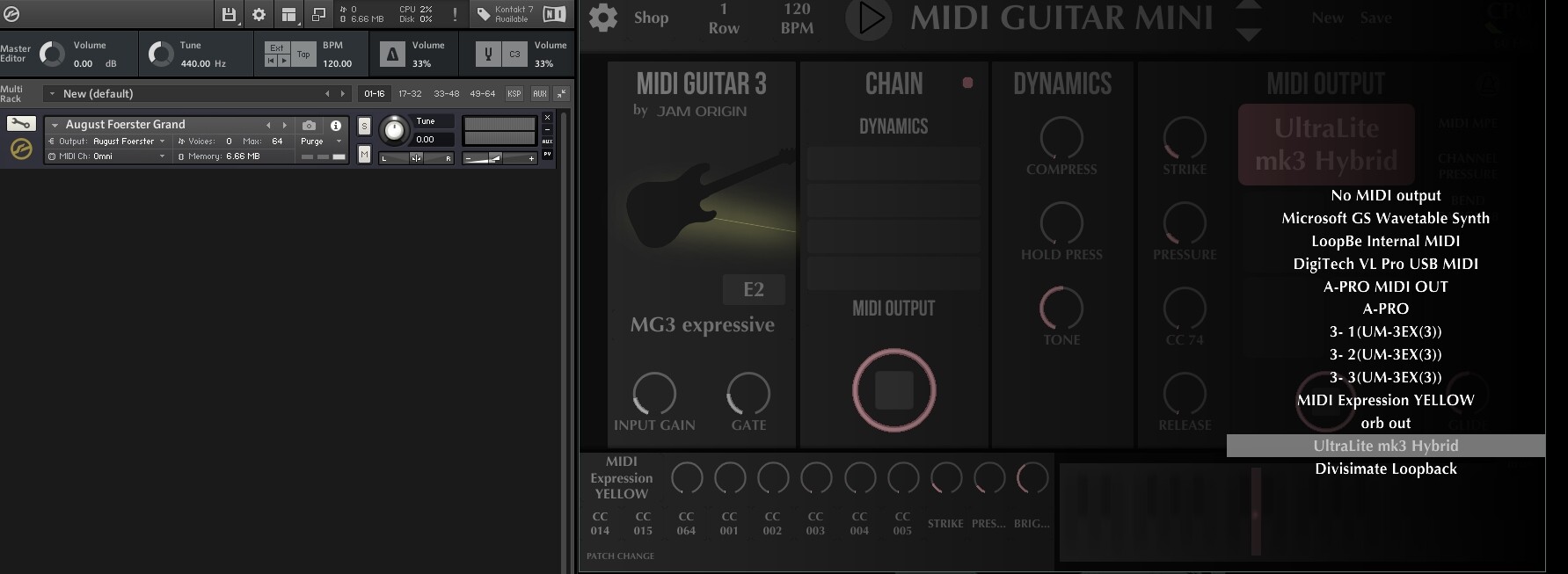This screenshot has width=1568, height=574.
Task: Load next instrument with right arrow
Action: point(284,125)
